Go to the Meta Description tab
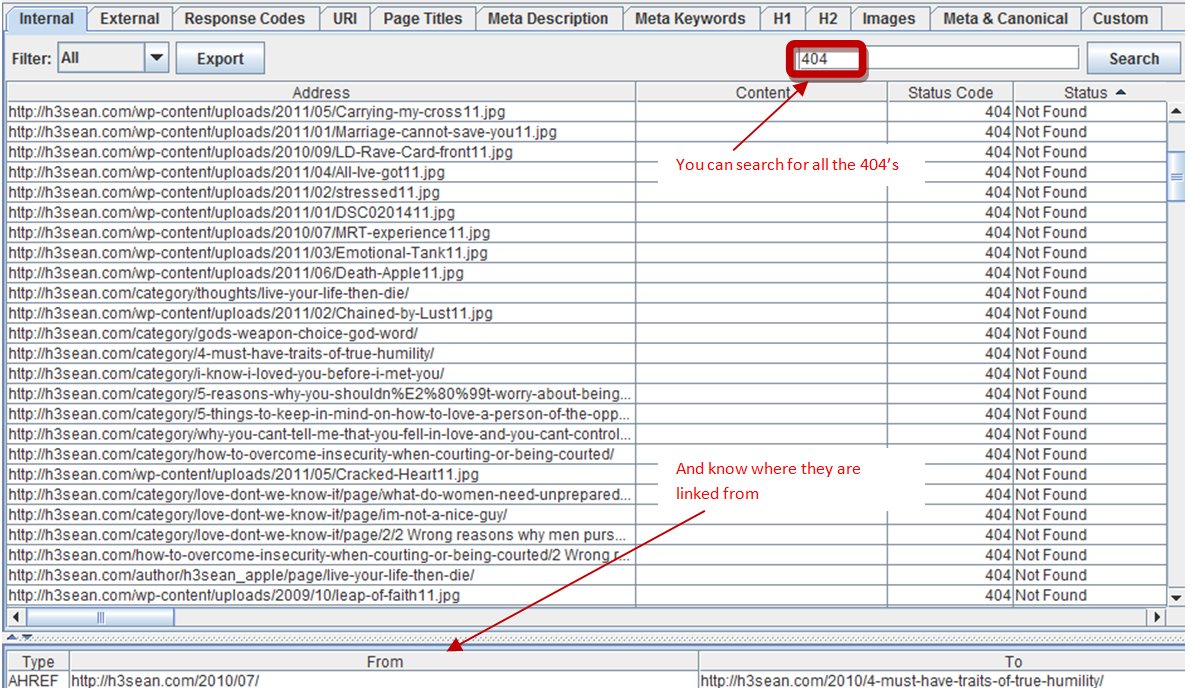Image resolution: width=1190 pixels, height=688 pixels. (547, 18)
